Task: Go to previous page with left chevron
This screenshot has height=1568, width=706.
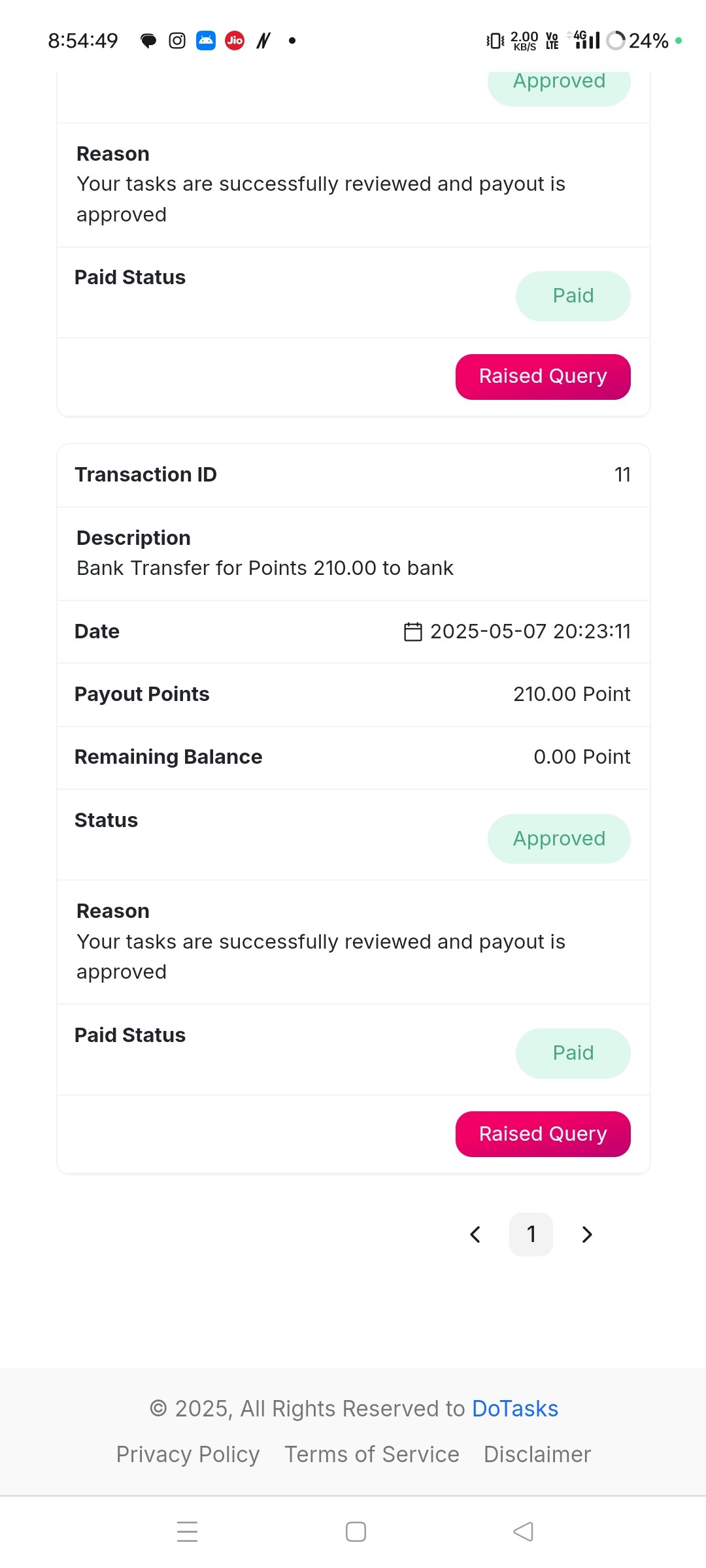Action: [475, 1234]
